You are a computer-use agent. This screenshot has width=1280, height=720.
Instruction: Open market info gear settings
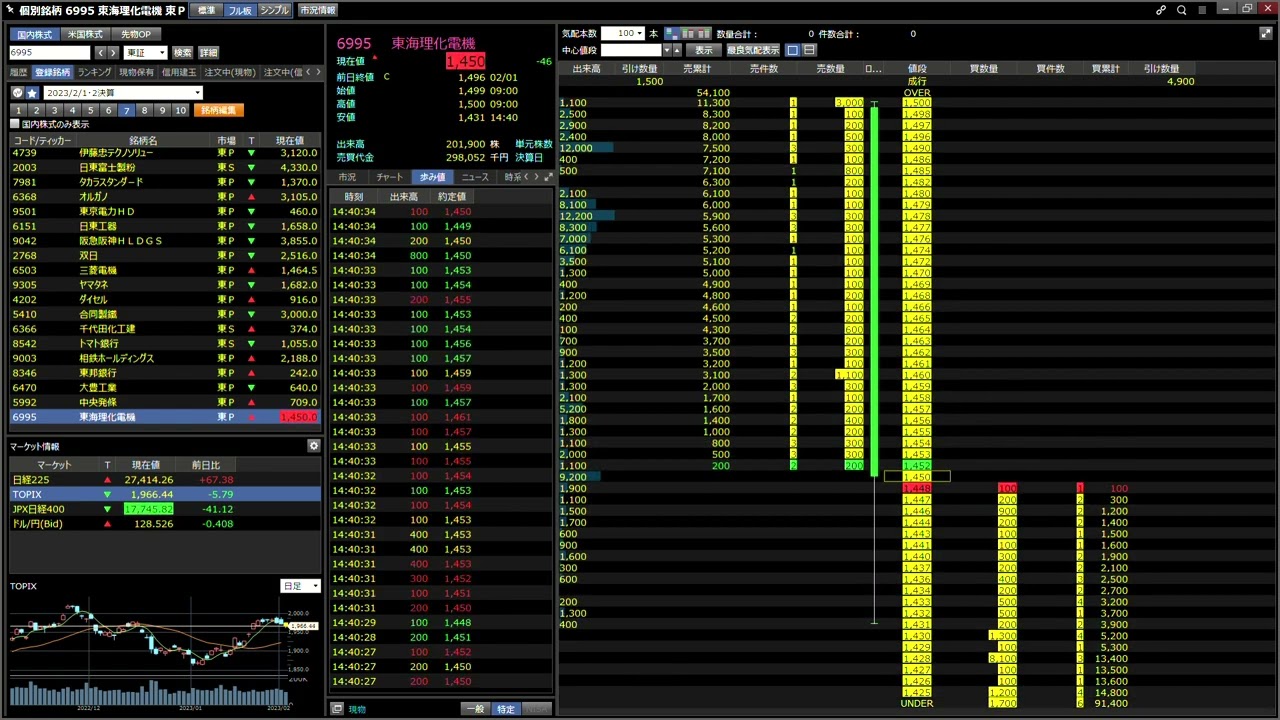313,446
